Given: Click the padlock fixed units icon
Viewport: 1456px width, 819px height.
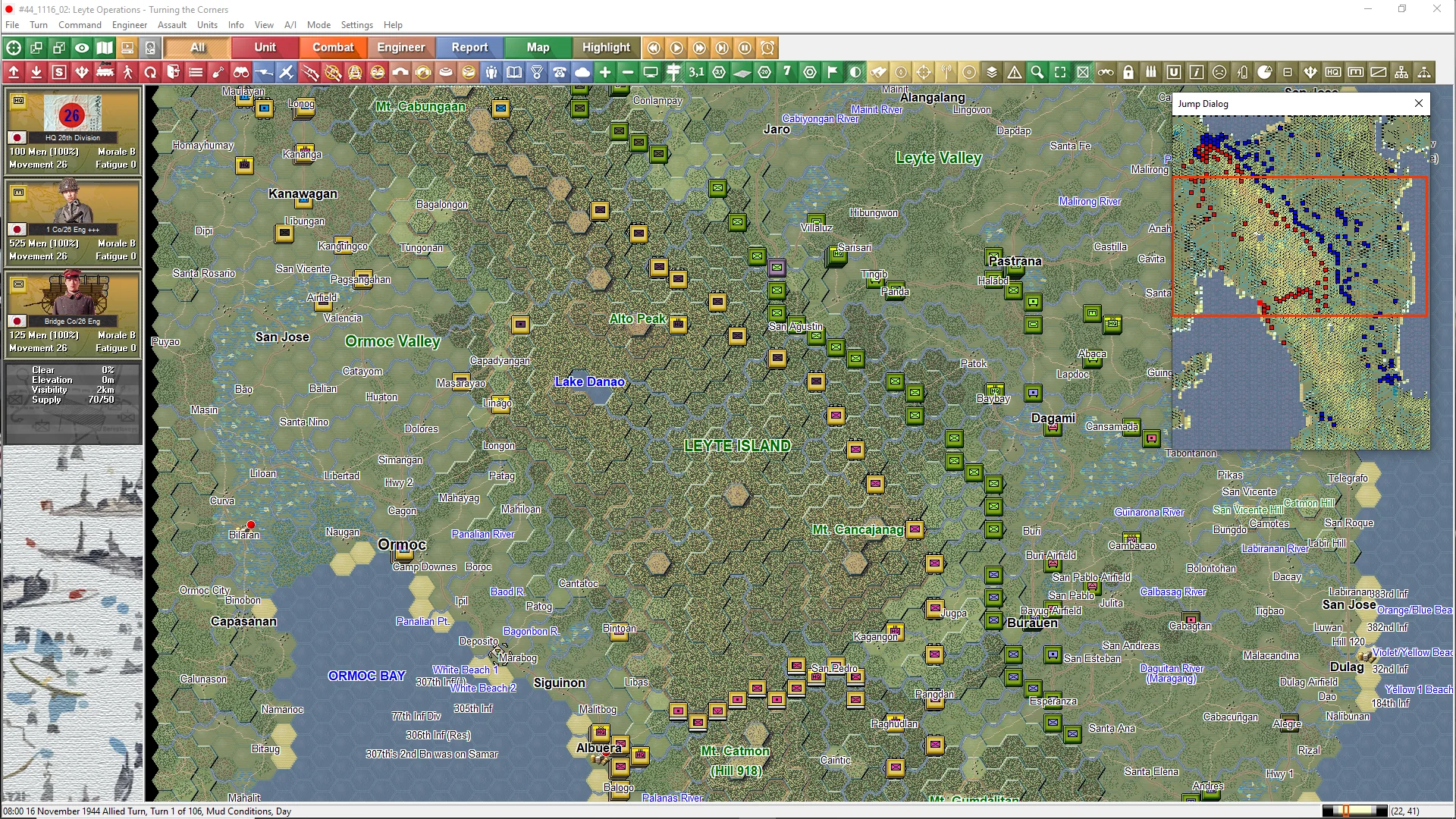Looking at the screenshot, I should (x=1128, y=73).
